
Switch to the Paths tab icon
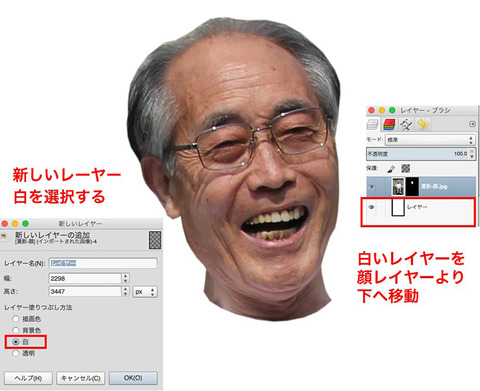406,124
